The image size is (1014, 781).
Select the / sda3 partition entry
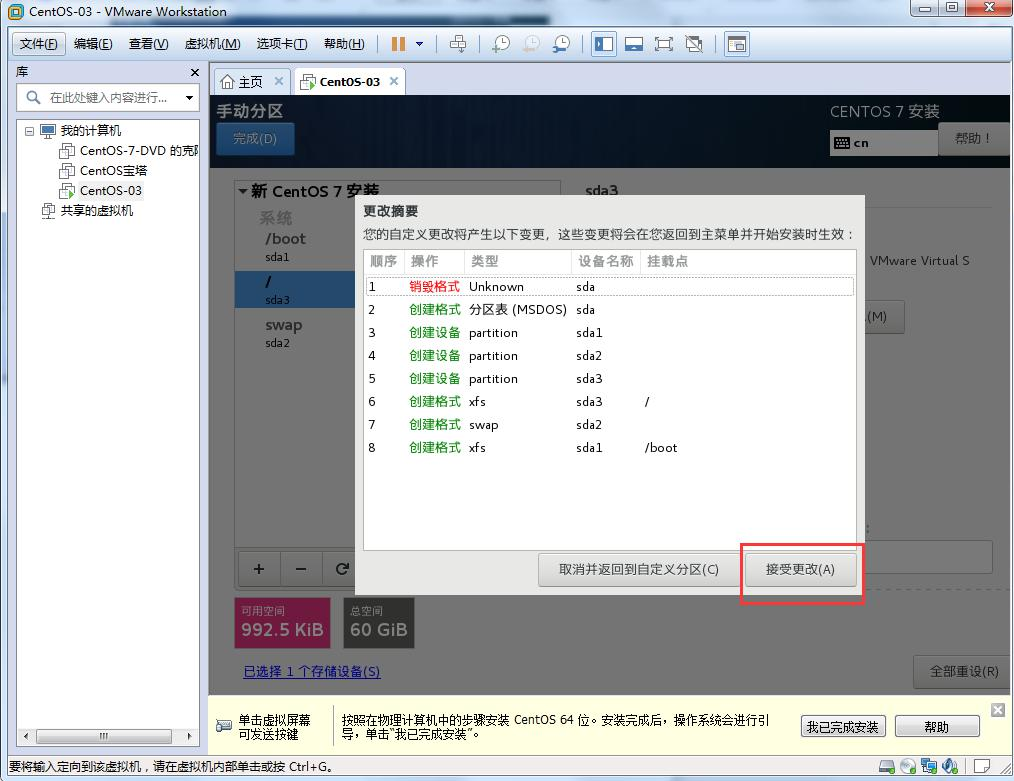coord(295,290)
